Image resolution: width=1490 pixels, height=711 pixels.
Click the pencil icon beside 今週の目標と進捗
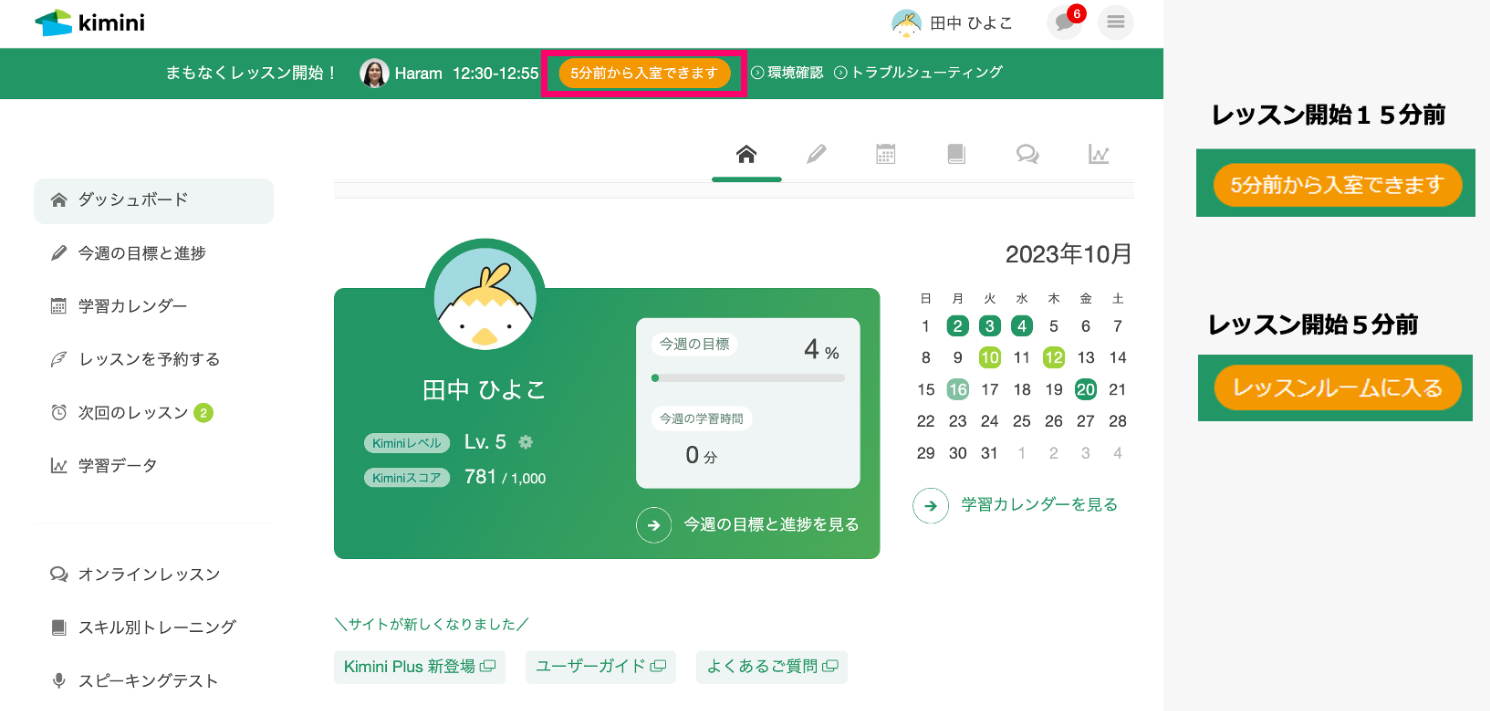pyautogui.click(x=59, y=253)
